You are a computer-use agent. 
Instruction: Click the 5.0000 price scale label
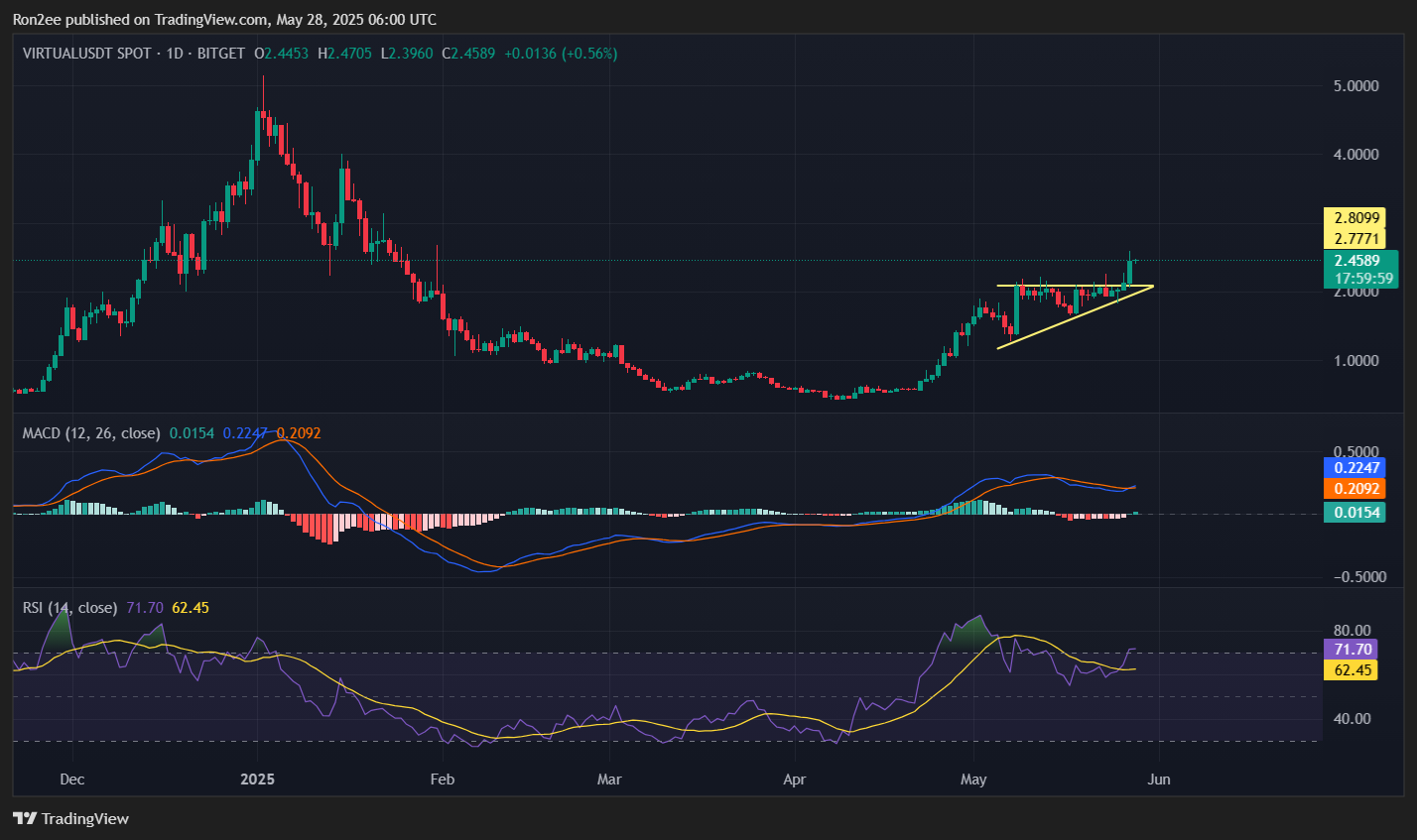click(1357, 87)
